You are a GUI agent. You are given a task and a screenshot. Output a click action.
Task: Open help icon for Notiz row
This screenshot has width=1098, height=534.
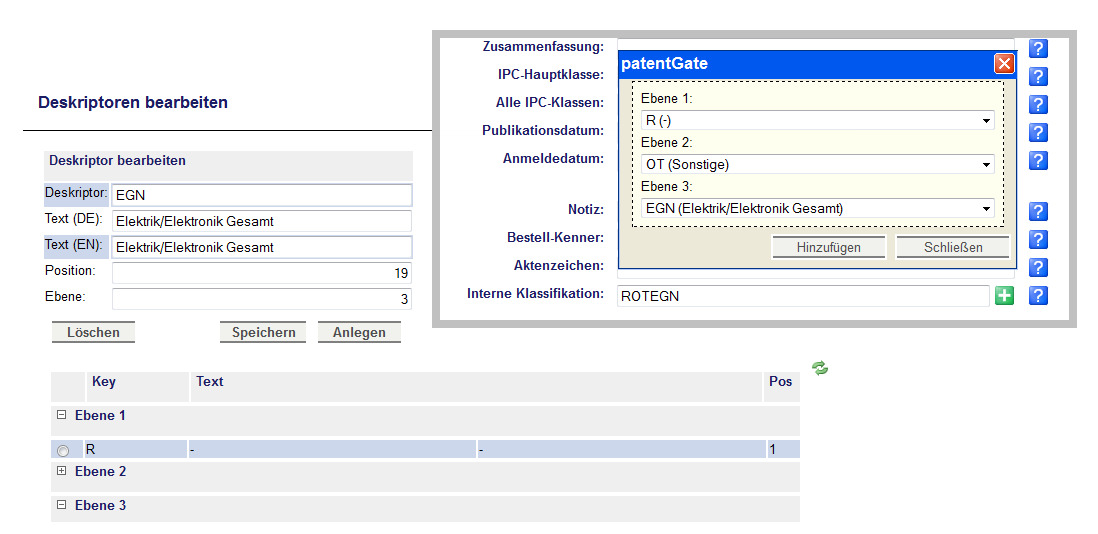pyautogui.click(x=1038, y=211)
